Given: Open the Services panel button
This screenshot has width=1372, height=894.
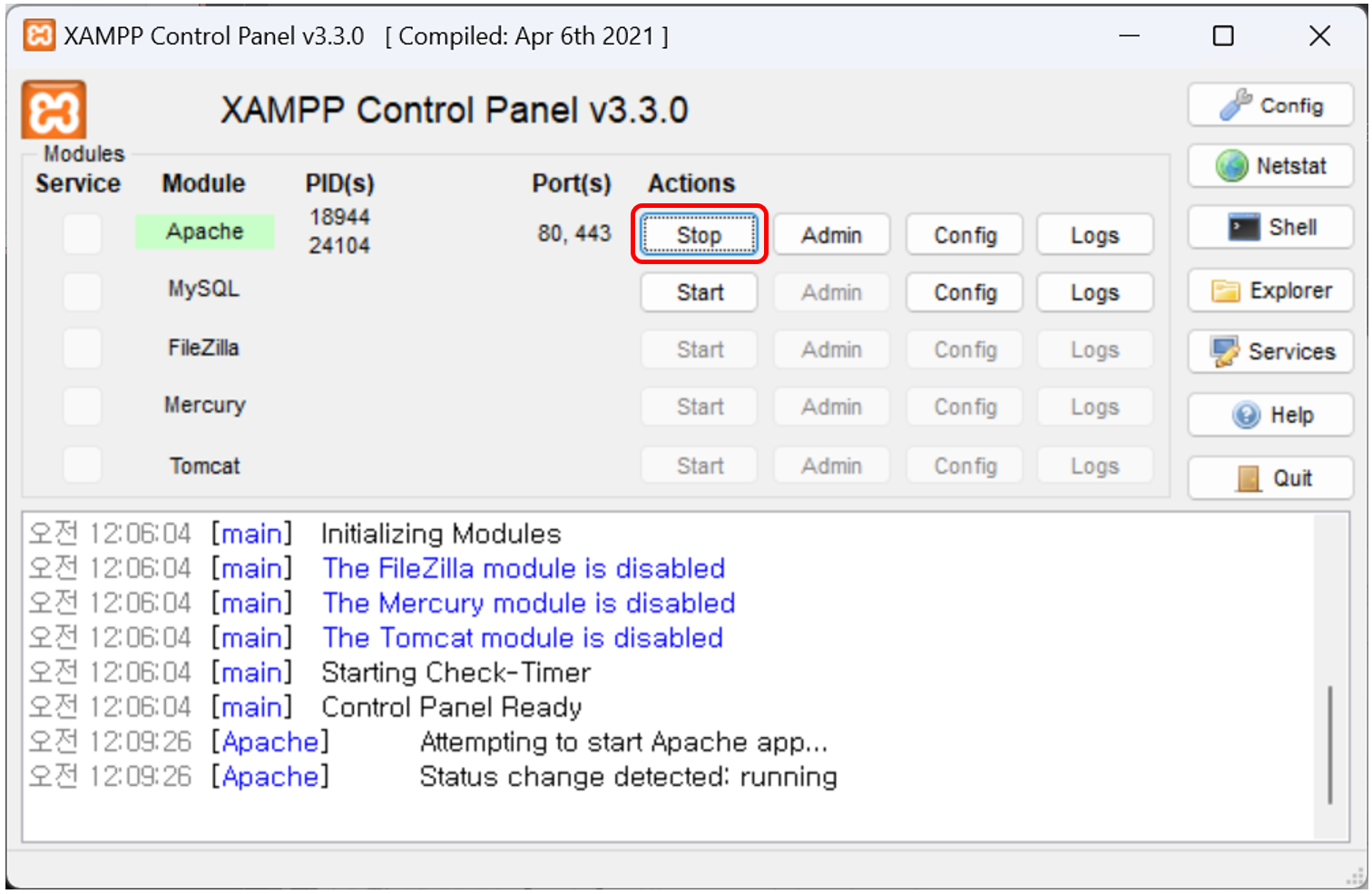Looking at the screenshot, I should click(x=1270, y=351).
